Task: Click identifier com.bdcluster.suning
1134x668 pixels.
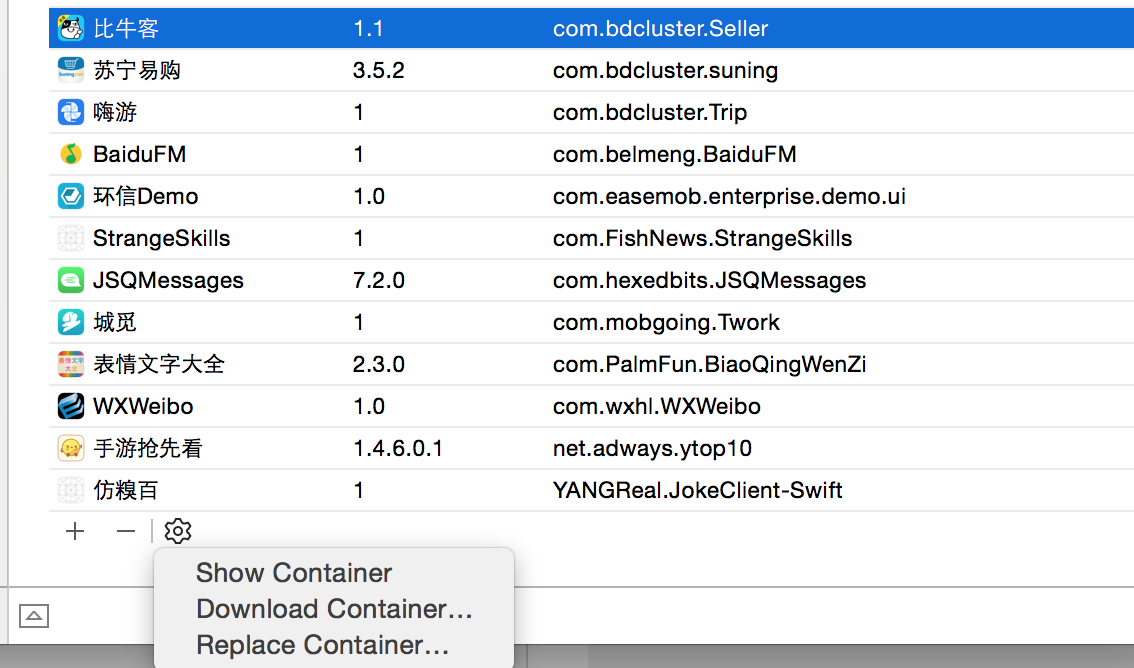Action: pos(665,70)
